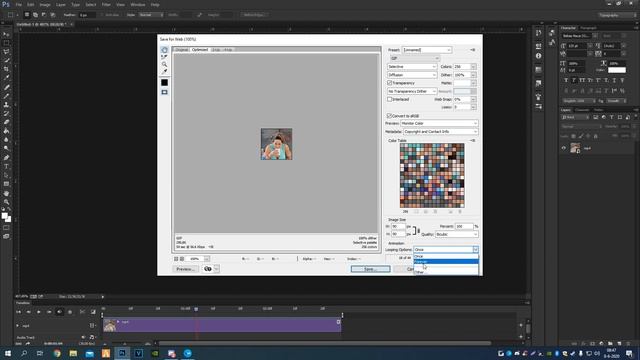Select the Rectangular Marquee tool
640x360 pixels.
(x=6, y=43)
